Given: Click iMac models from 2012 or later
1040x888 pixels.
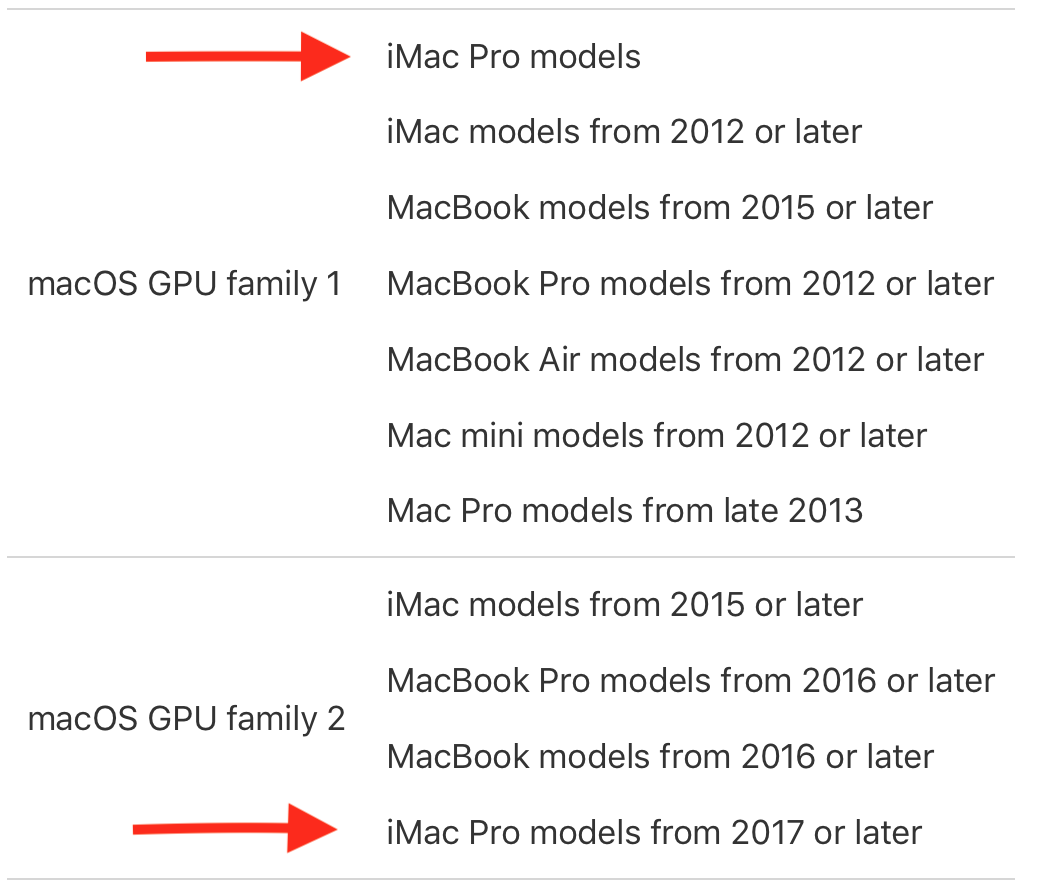Looking at the screenshot, I should [624, 132].
